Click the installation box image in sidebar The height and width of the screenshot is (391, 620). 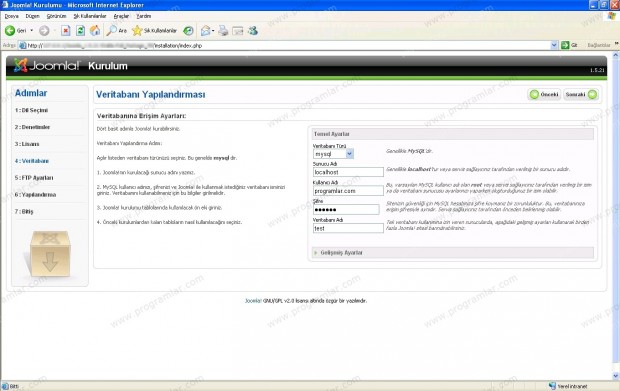(50, 253)
